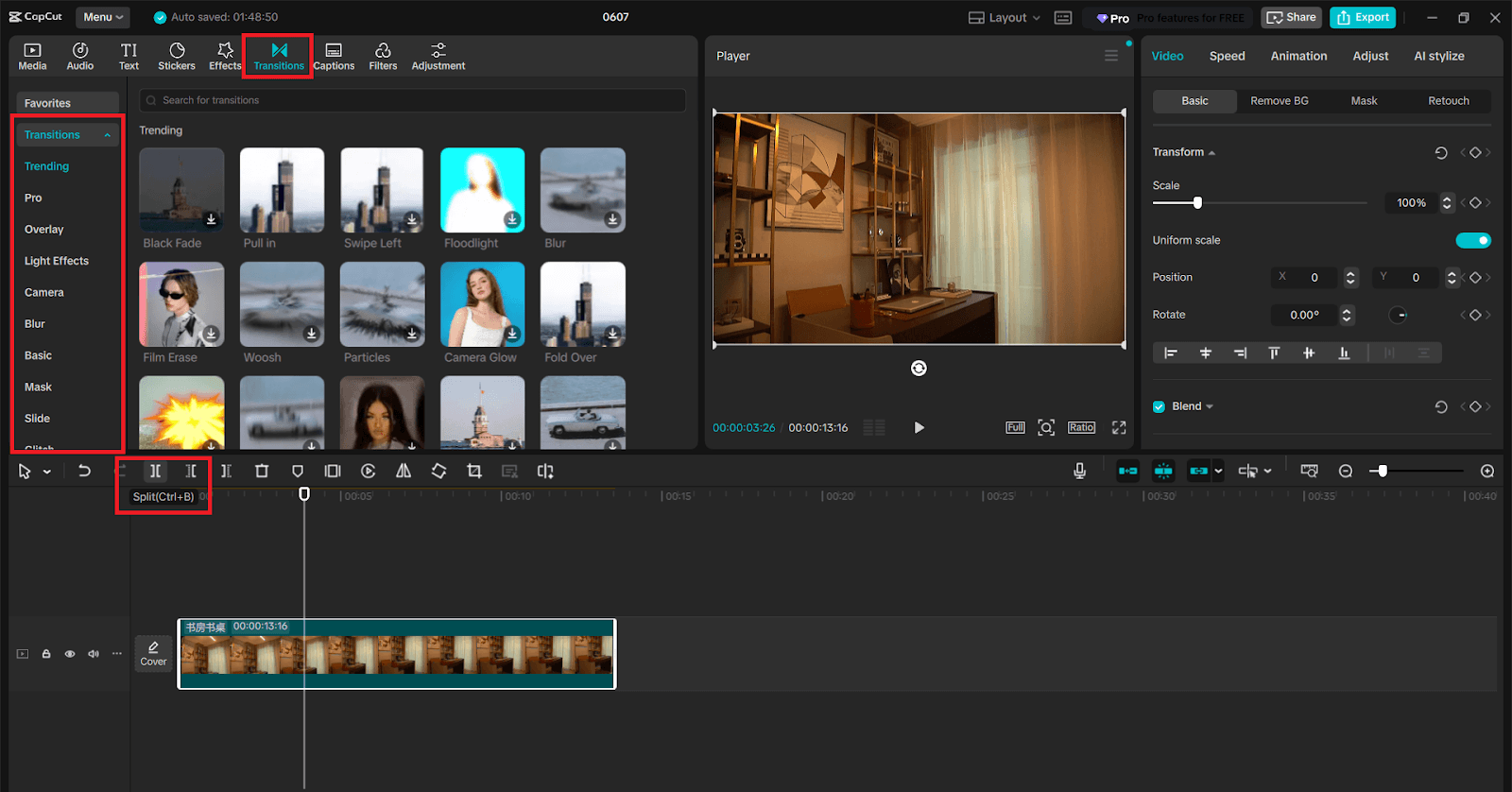Reset Transform settings with the reset arrow
Image resolution: width=1512 pixels, height=792 pixels.
1441,152
